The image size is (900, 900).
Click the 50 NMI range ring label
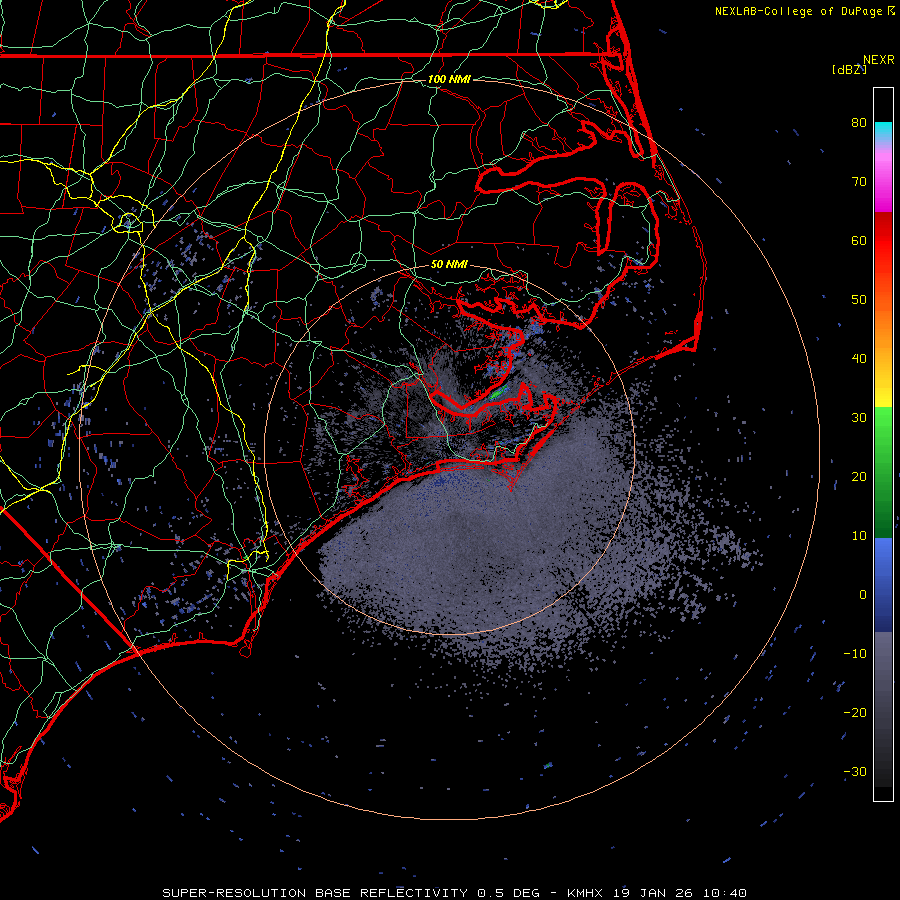[x=449, y=265]
